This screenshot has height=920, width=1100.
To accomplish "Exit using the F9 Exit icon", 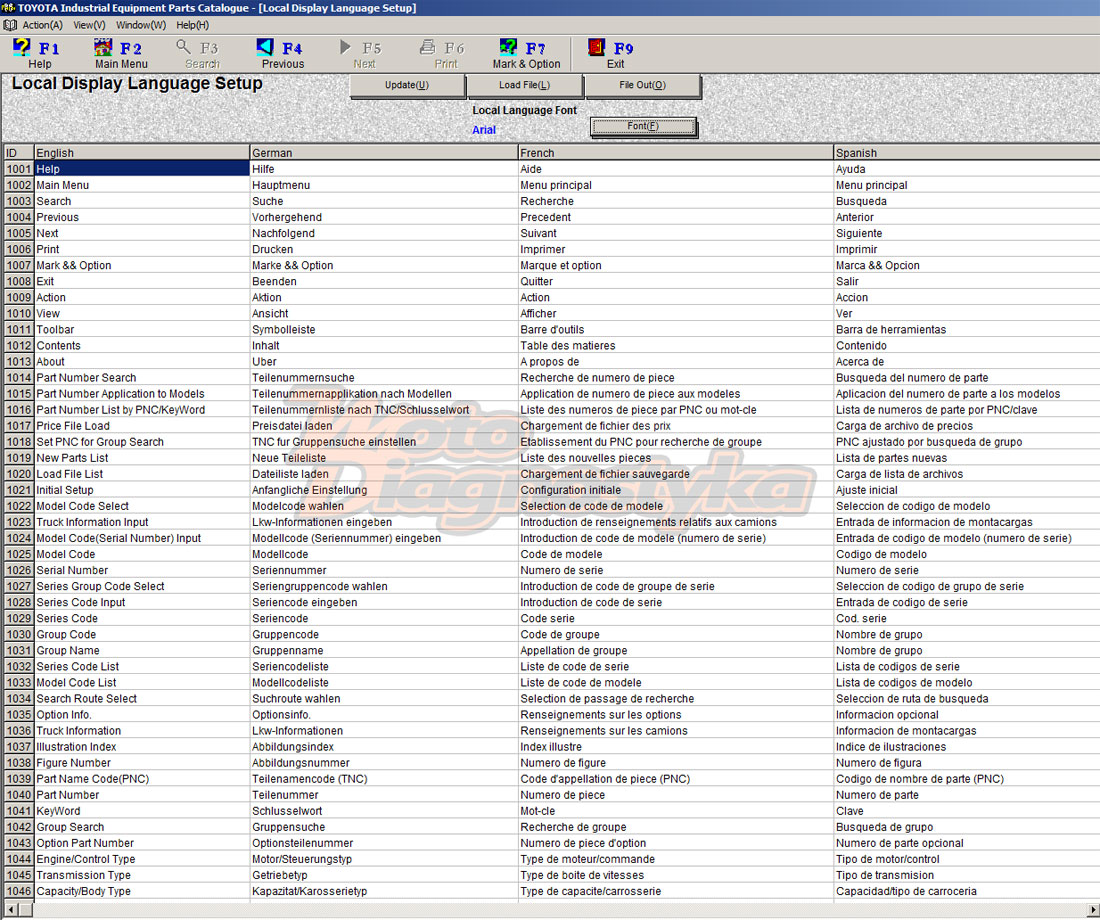I will click(596, 47).
